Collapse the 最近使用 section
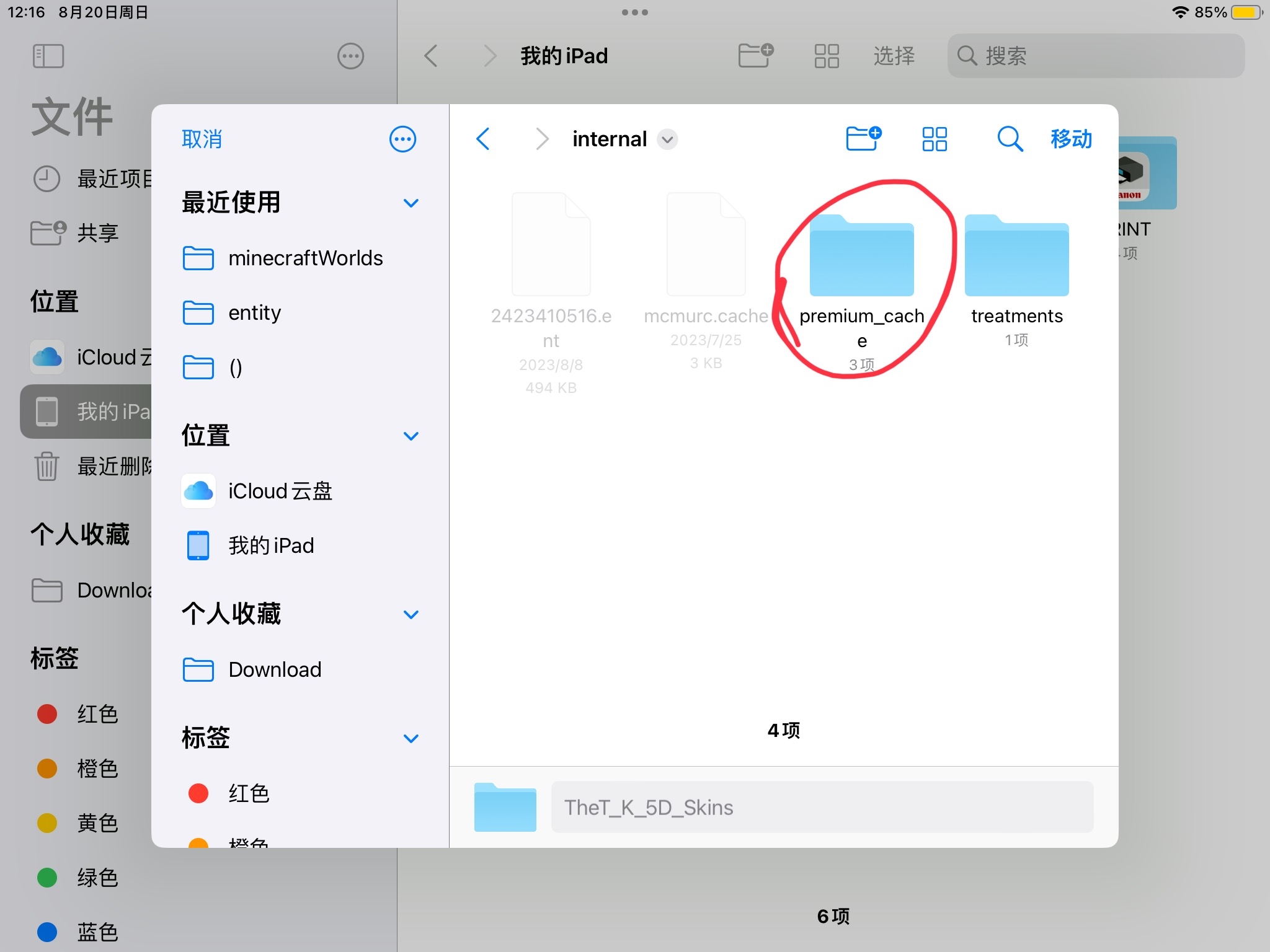Image resolution: width=1270 pixels, height=952 pixels. click(411, 203)
